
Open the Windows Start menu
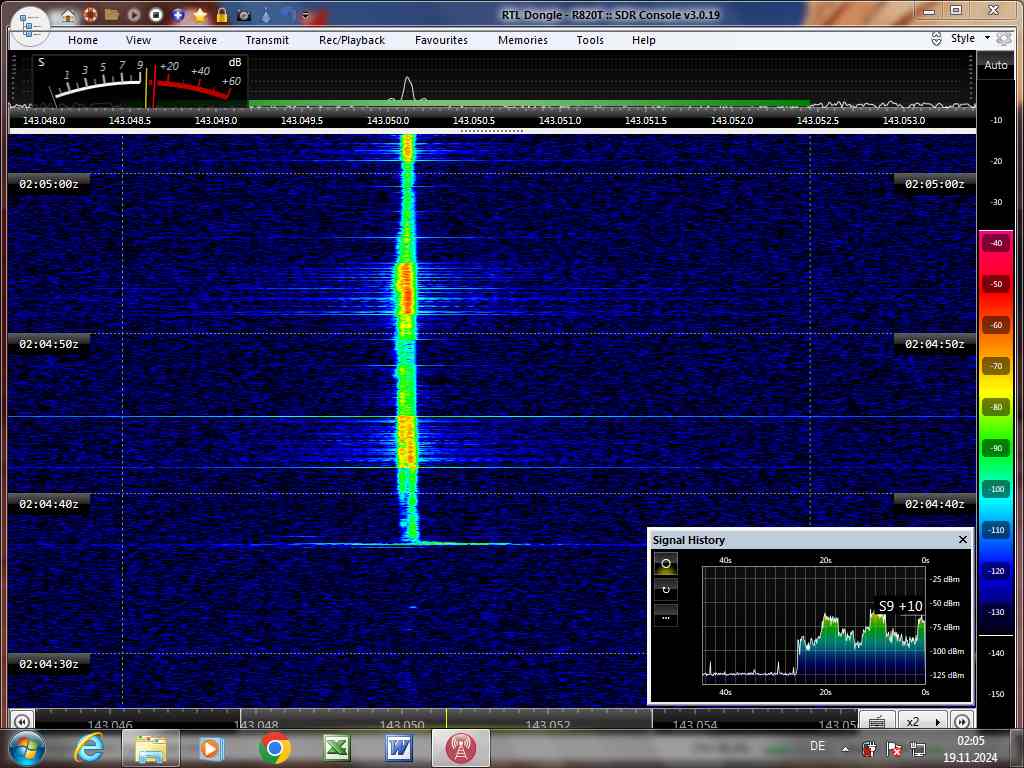pos(27,748)
